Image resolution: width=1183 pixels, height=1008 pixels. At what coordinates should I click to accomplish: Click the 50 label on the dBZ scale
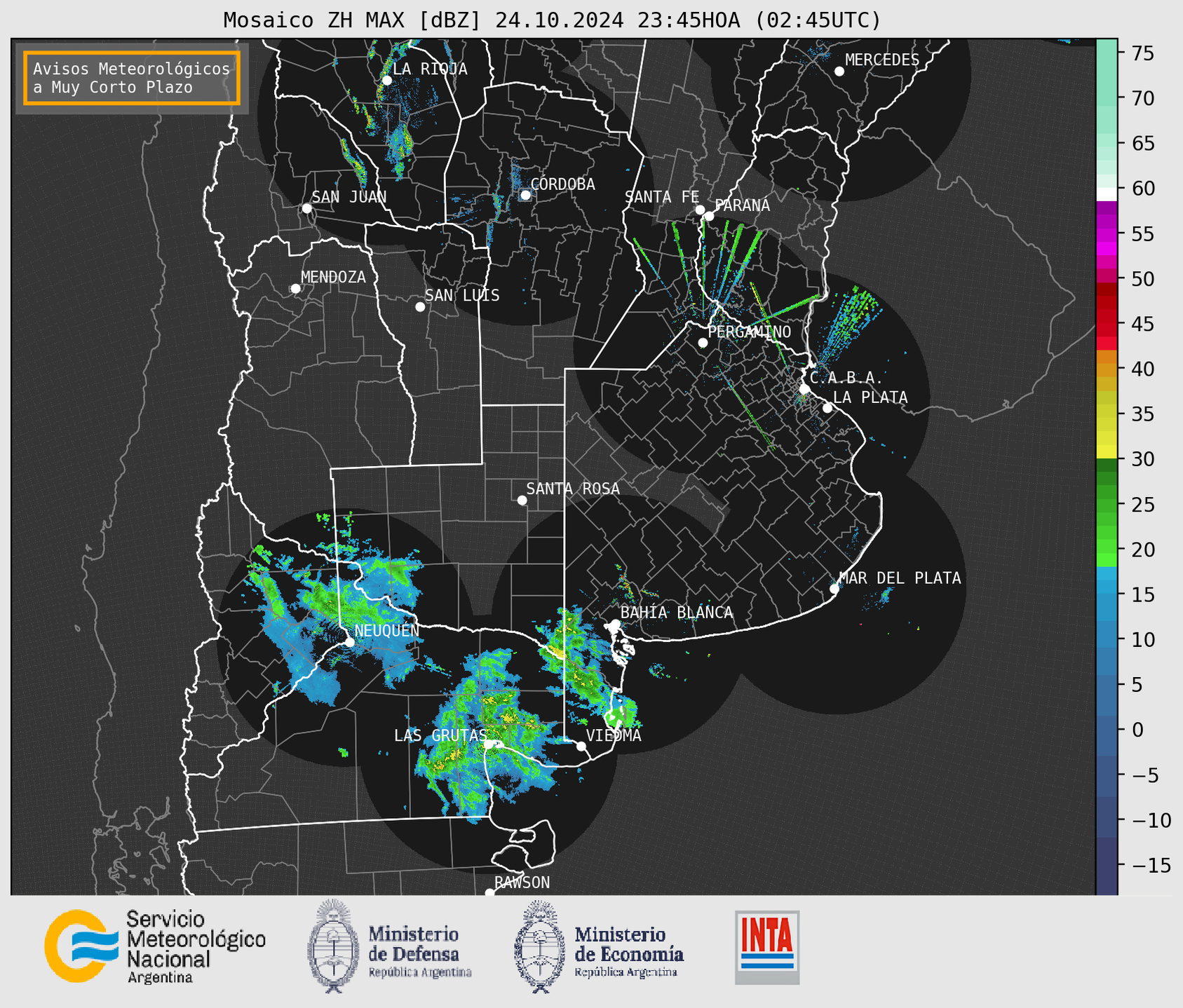[x=1142, y=279]
